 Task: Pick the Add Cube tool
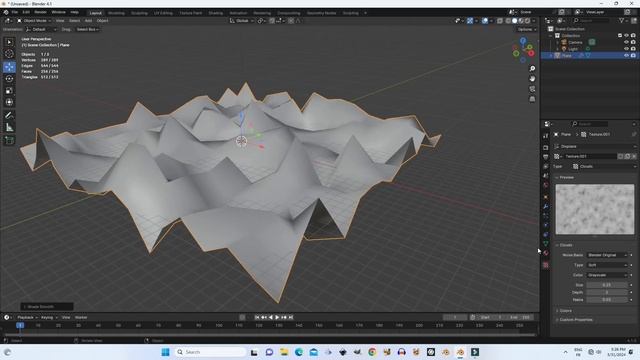[9, 140]
